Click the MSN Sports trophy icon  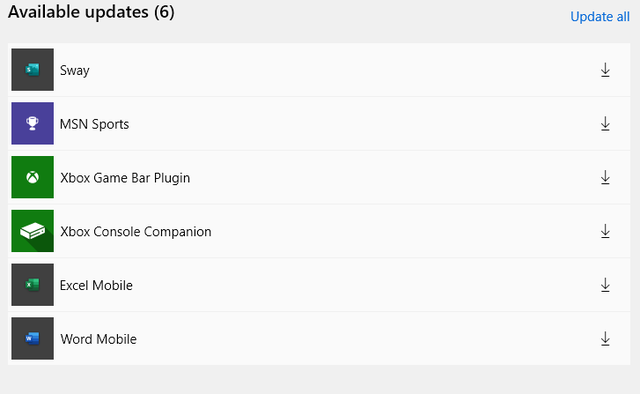pyautogui.click(x=33, y=123)
